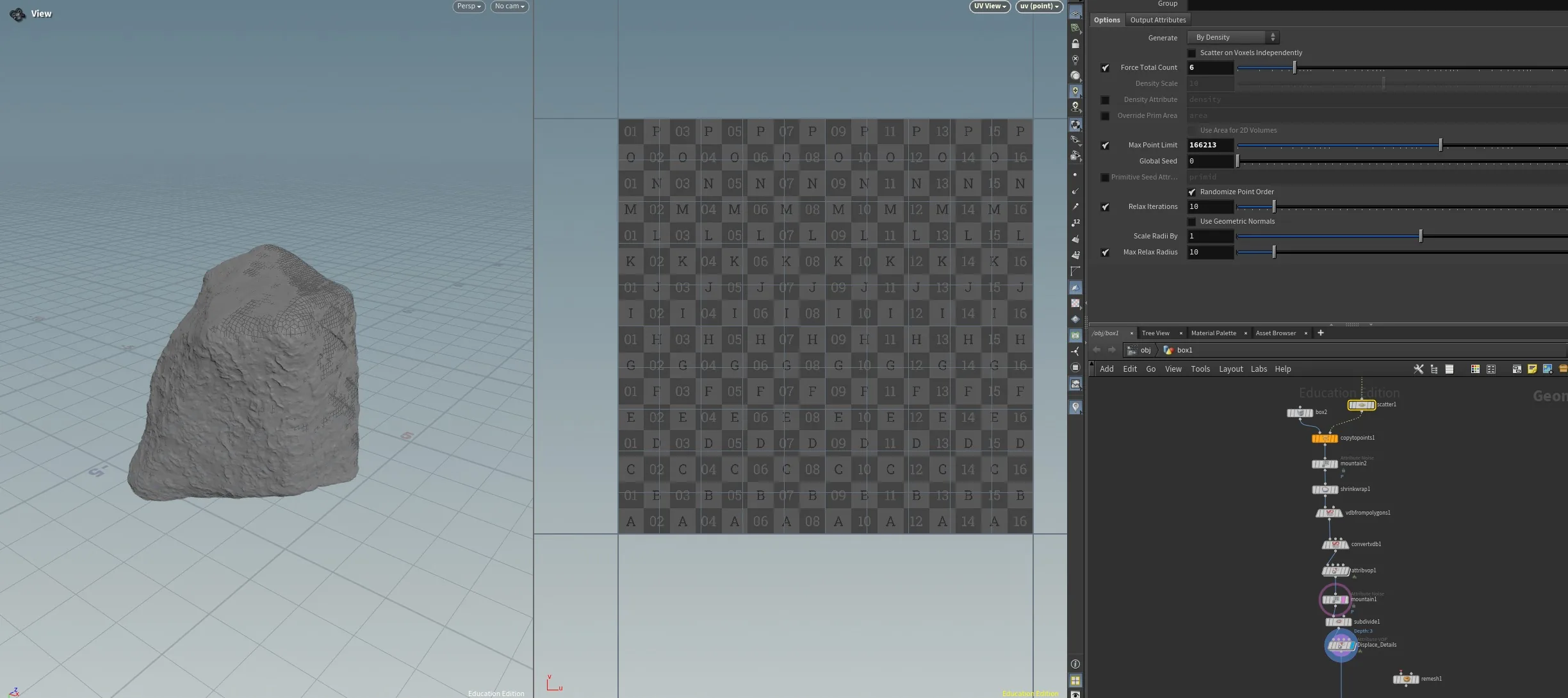Uncheck the Relax Iterations checkbox
The width and height of the screenshot is (1568, 698).
1105,207
